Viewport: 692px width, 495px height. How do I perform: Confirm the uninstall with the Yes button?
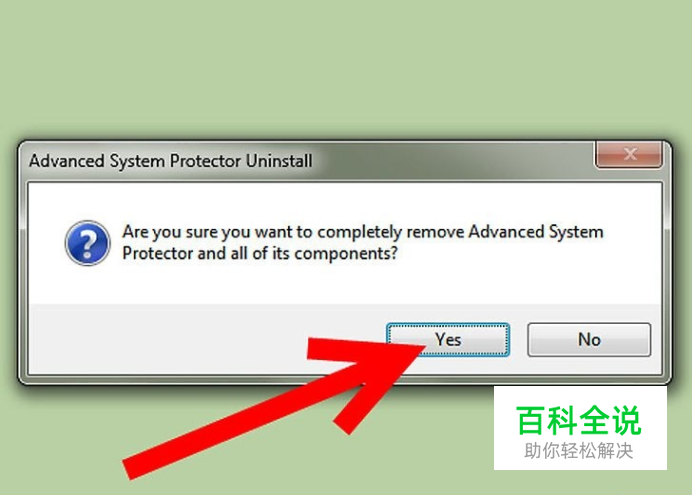pyautogui.click(x=448, y=339)
